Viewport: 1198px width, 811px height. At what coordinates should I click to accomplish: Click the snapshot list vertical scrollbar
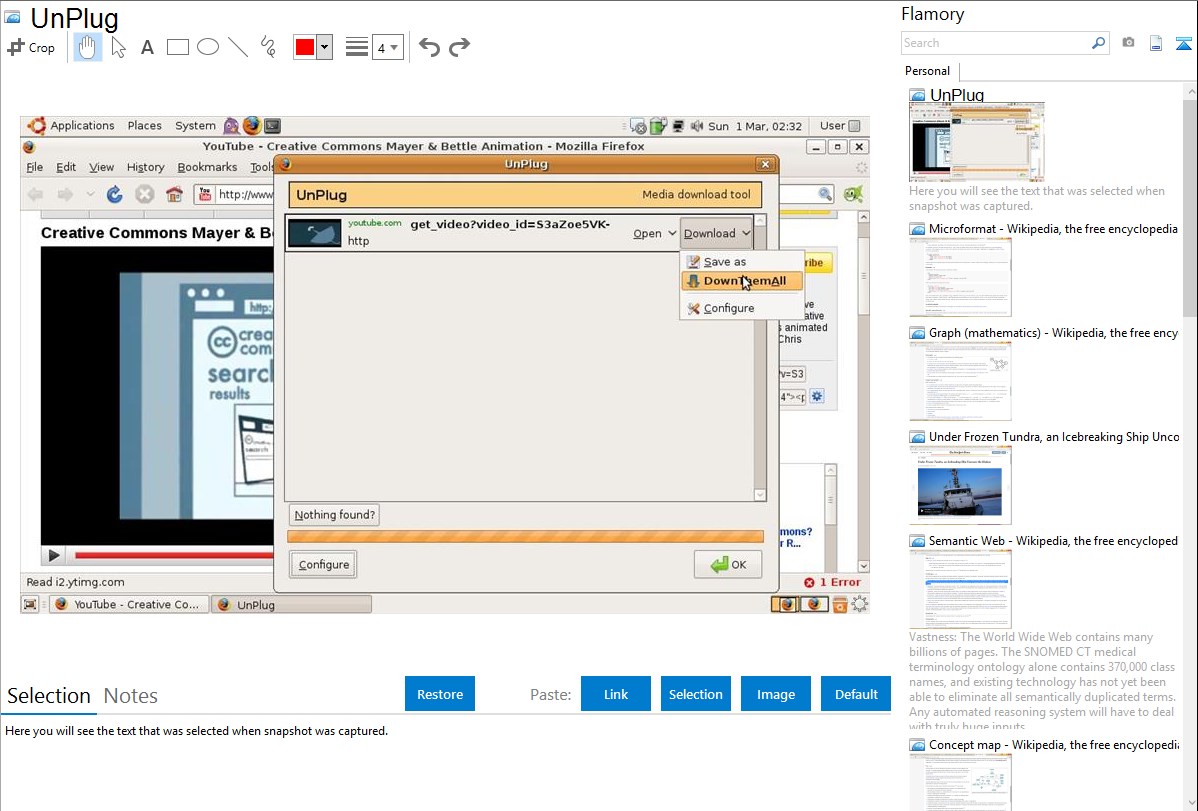point(1190,206)
